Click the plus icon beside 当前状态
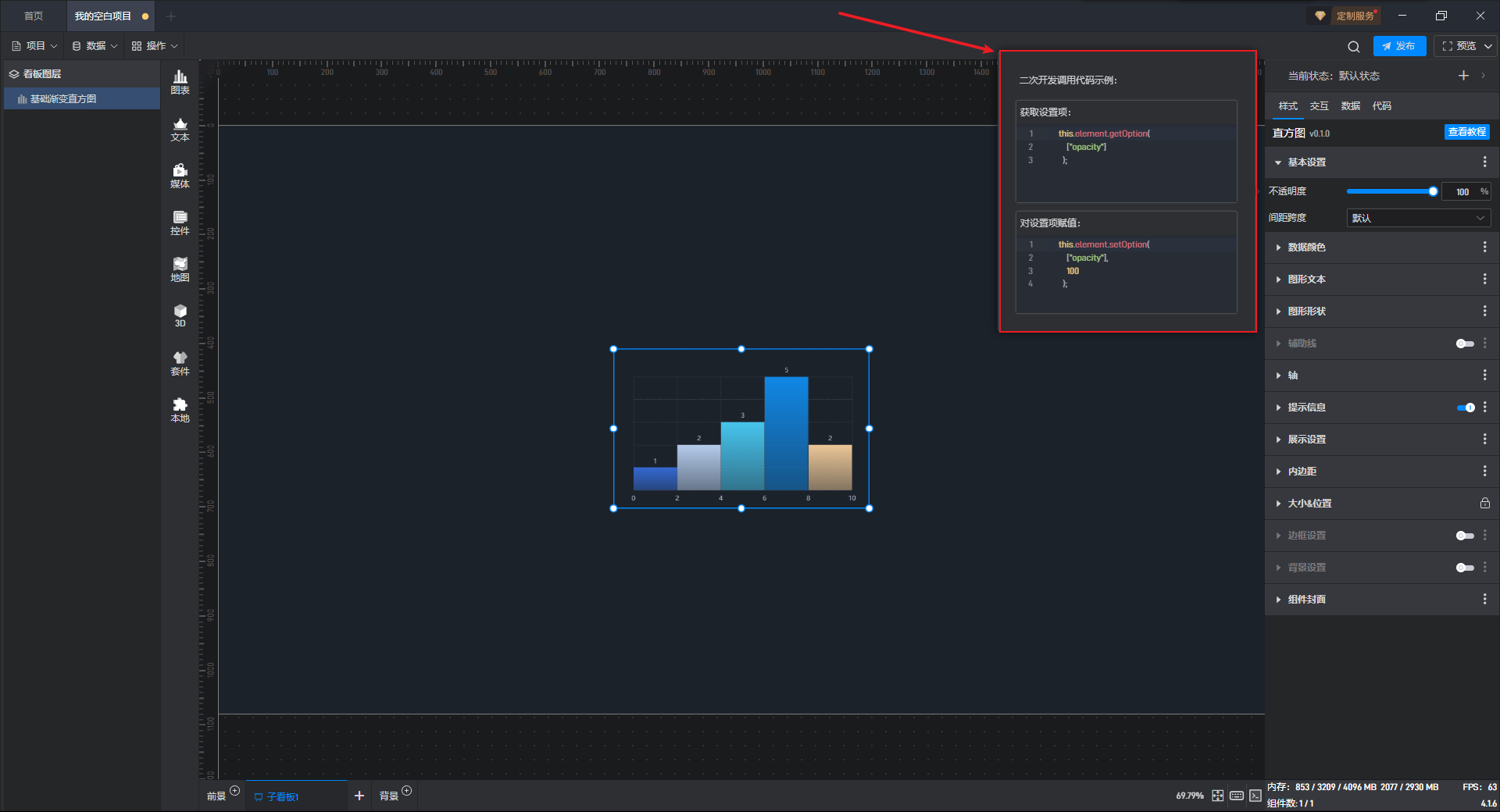The width and height of the screenshot is (1500, 812). click(x=1463, y=76)
